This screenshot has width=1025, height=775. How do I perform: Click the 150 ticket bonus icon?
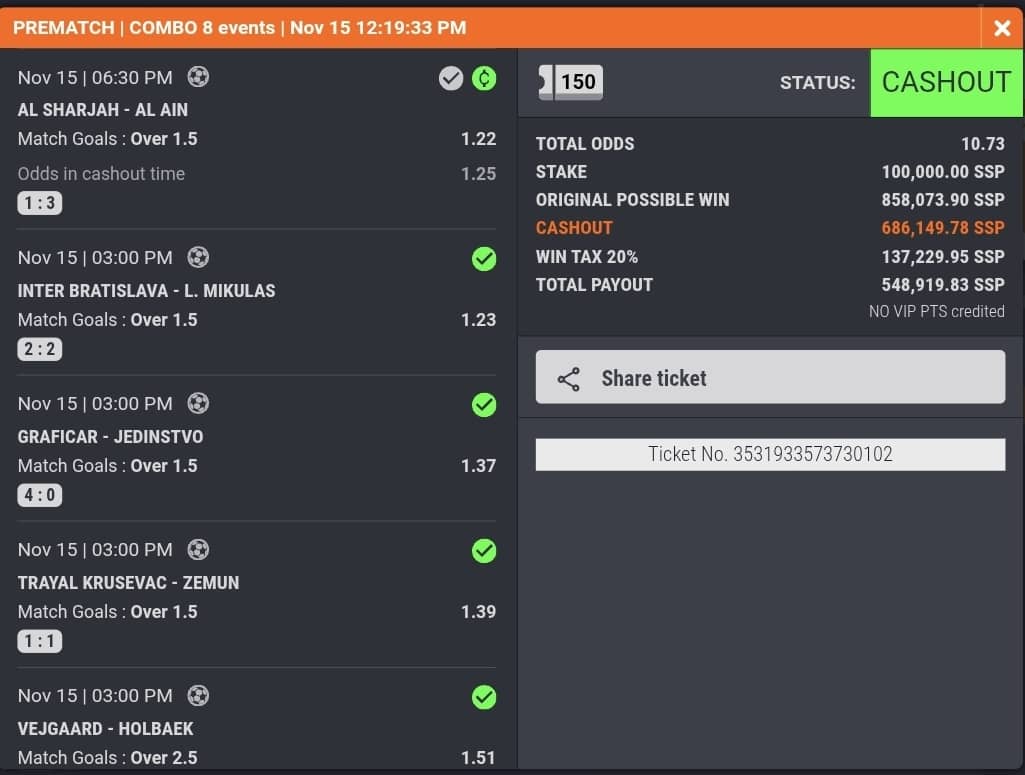tap(570, 82)
